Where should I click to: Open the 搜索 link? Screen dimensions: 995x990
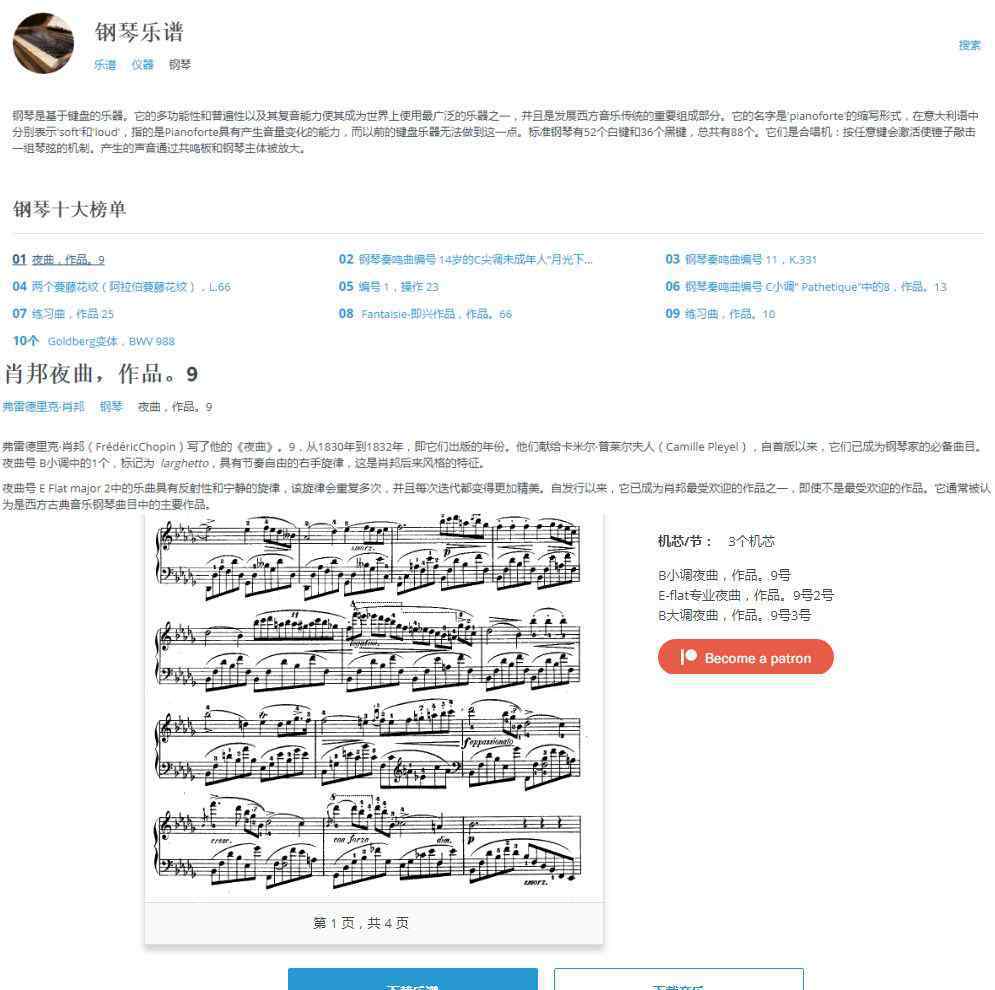pos(969,45)
